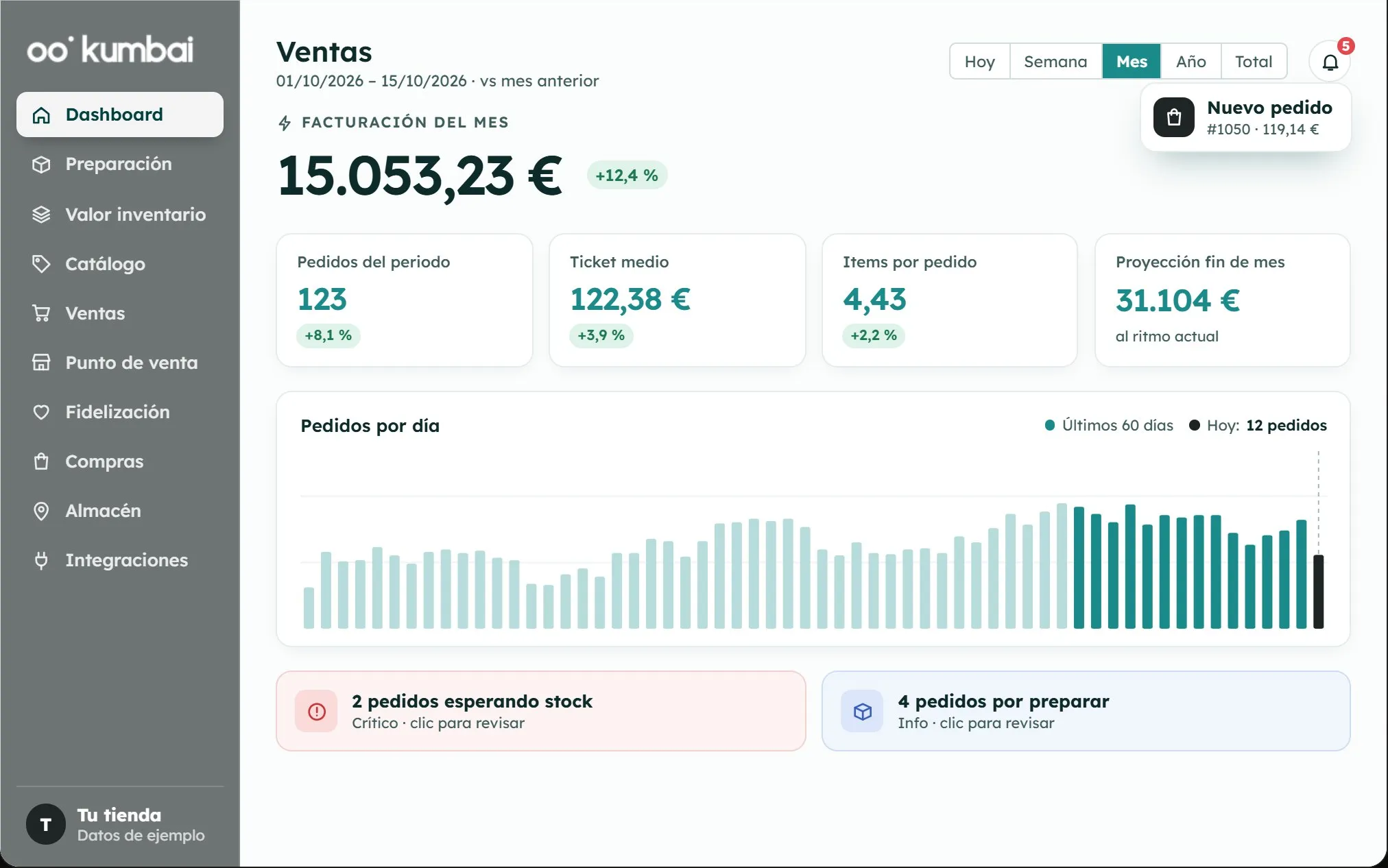Open the Nuevo pedido #1050 notification

click(1245, 118)
